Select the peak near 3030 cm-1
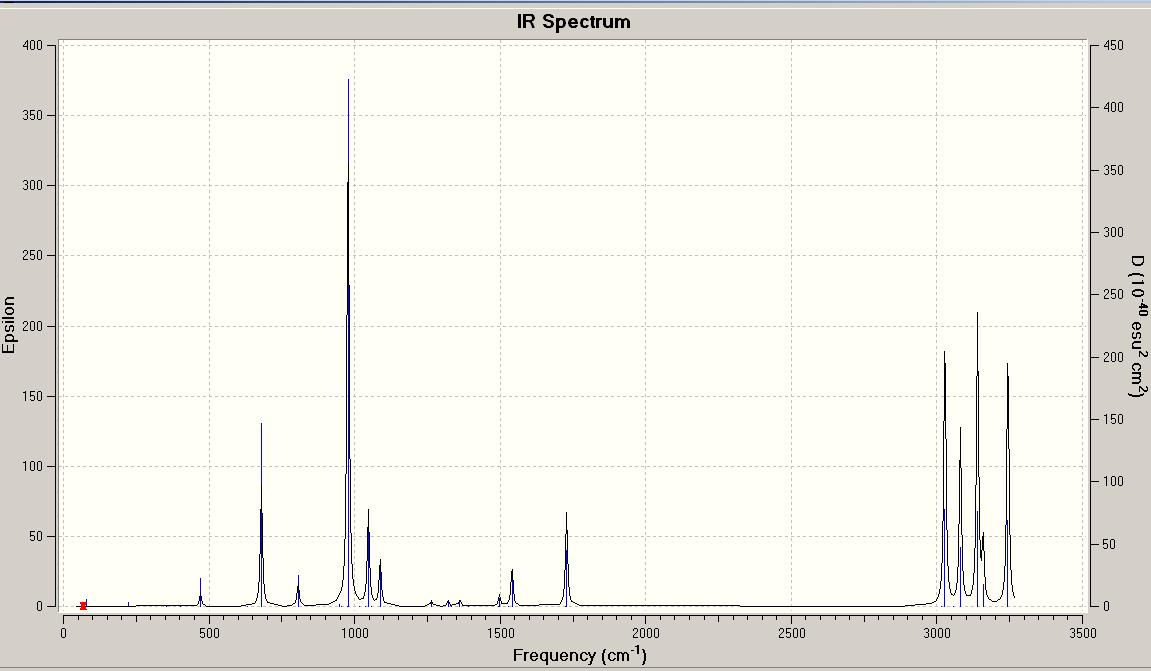The height and width of the screenshot is (671, 1151). coord(945,479)
